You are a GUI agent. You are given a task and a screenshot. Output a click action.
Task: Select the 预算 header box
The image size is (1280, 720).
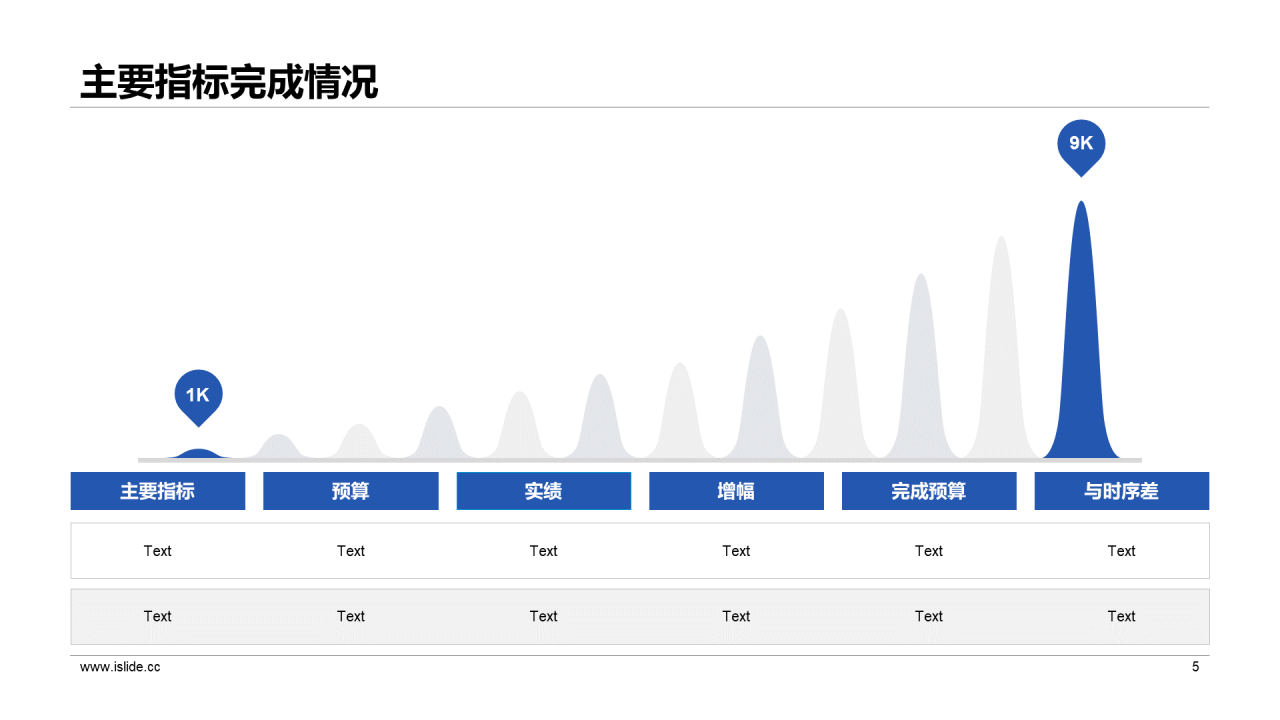pos(351,491)
